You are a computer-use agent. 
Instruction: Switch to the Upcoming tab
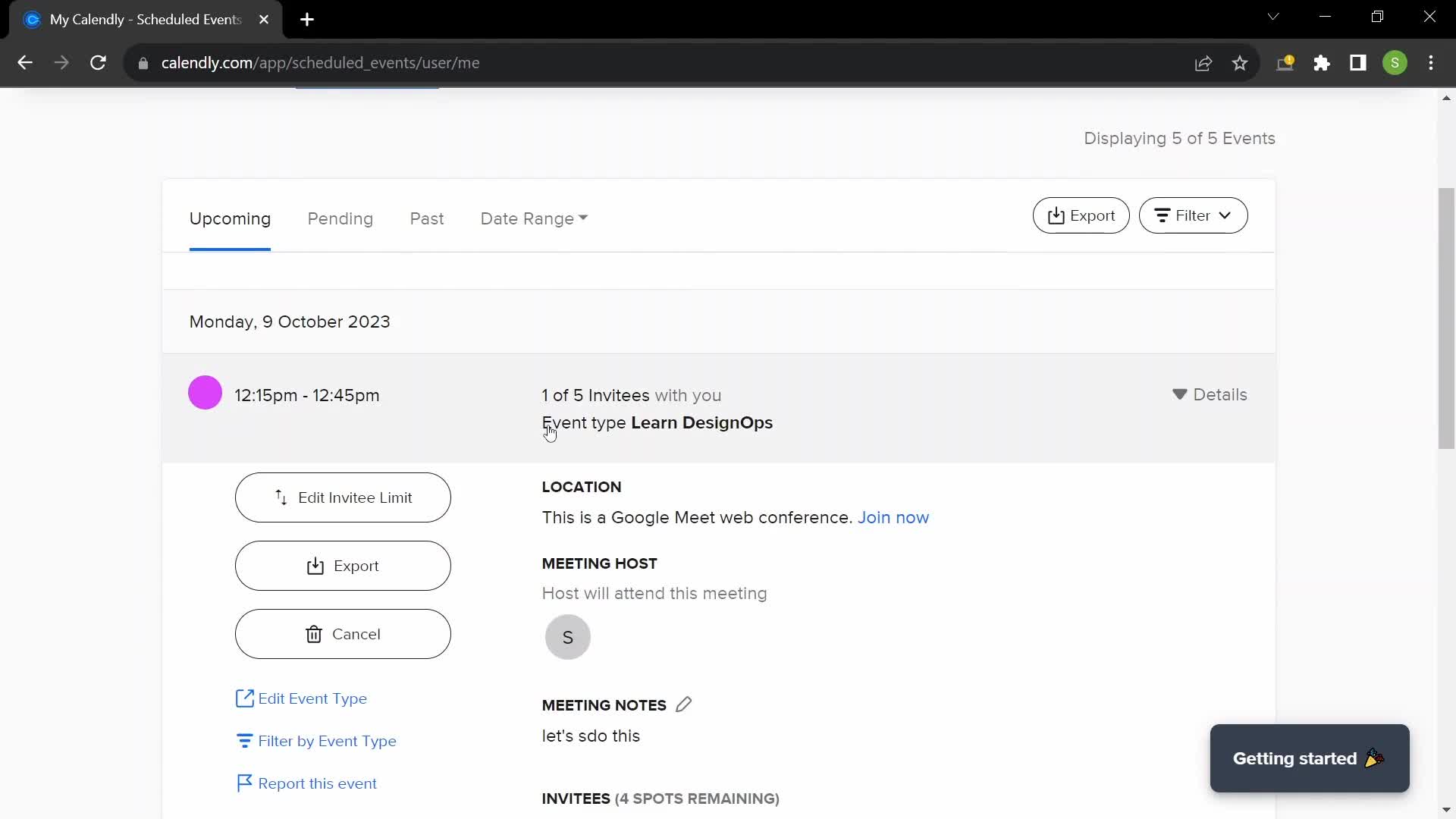230,218
